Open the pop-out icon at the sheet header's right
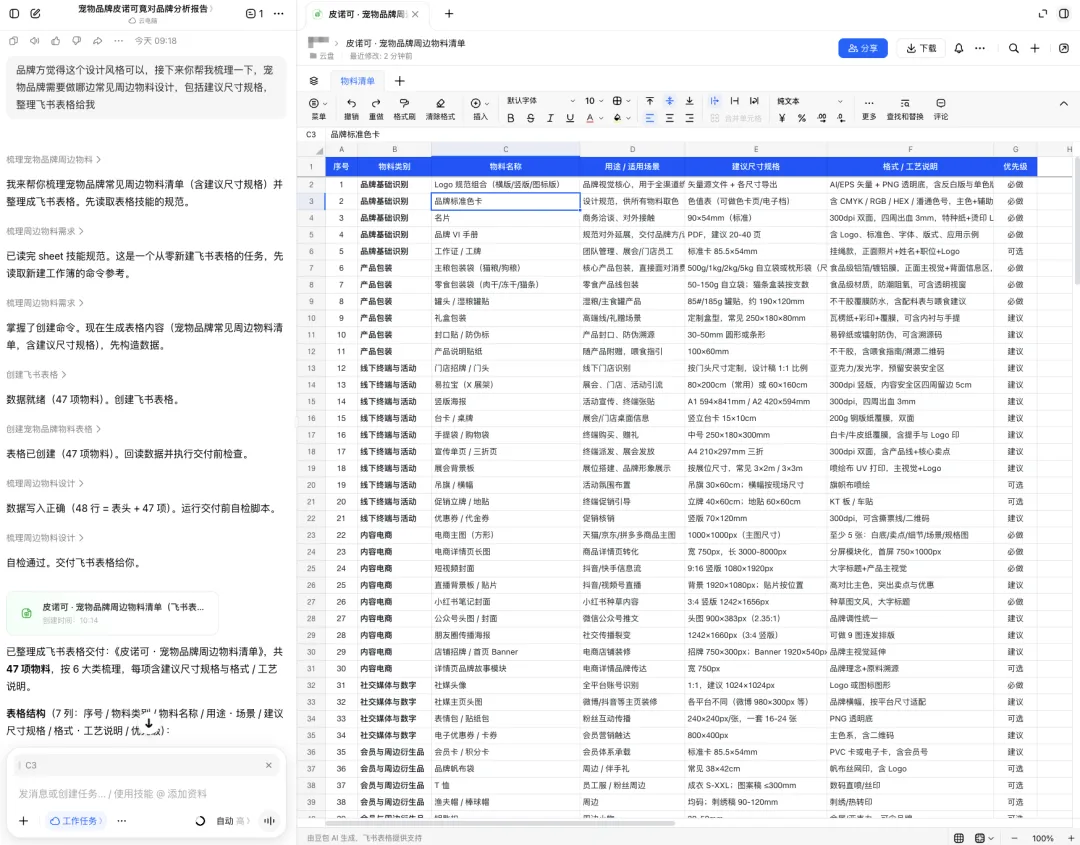 (1063, 48)
